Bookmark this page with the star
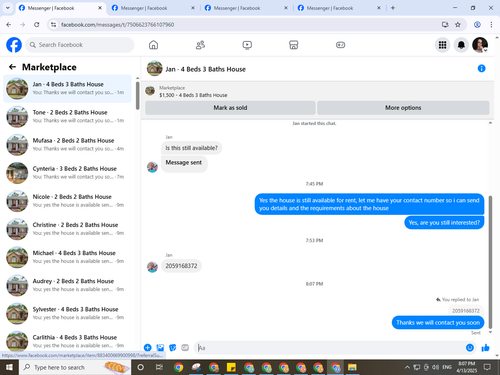The width and height of the screenshot is (500, 375). coord(458,24)
